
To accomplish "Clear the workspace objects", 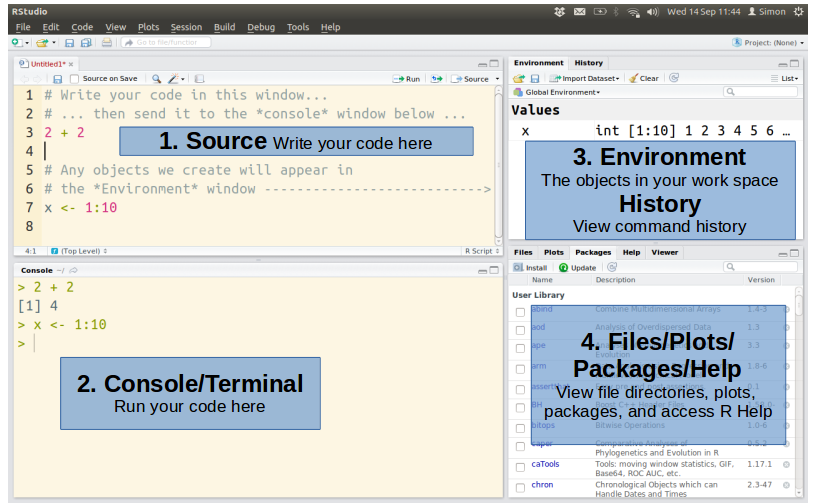I will (x=644, y=78).
